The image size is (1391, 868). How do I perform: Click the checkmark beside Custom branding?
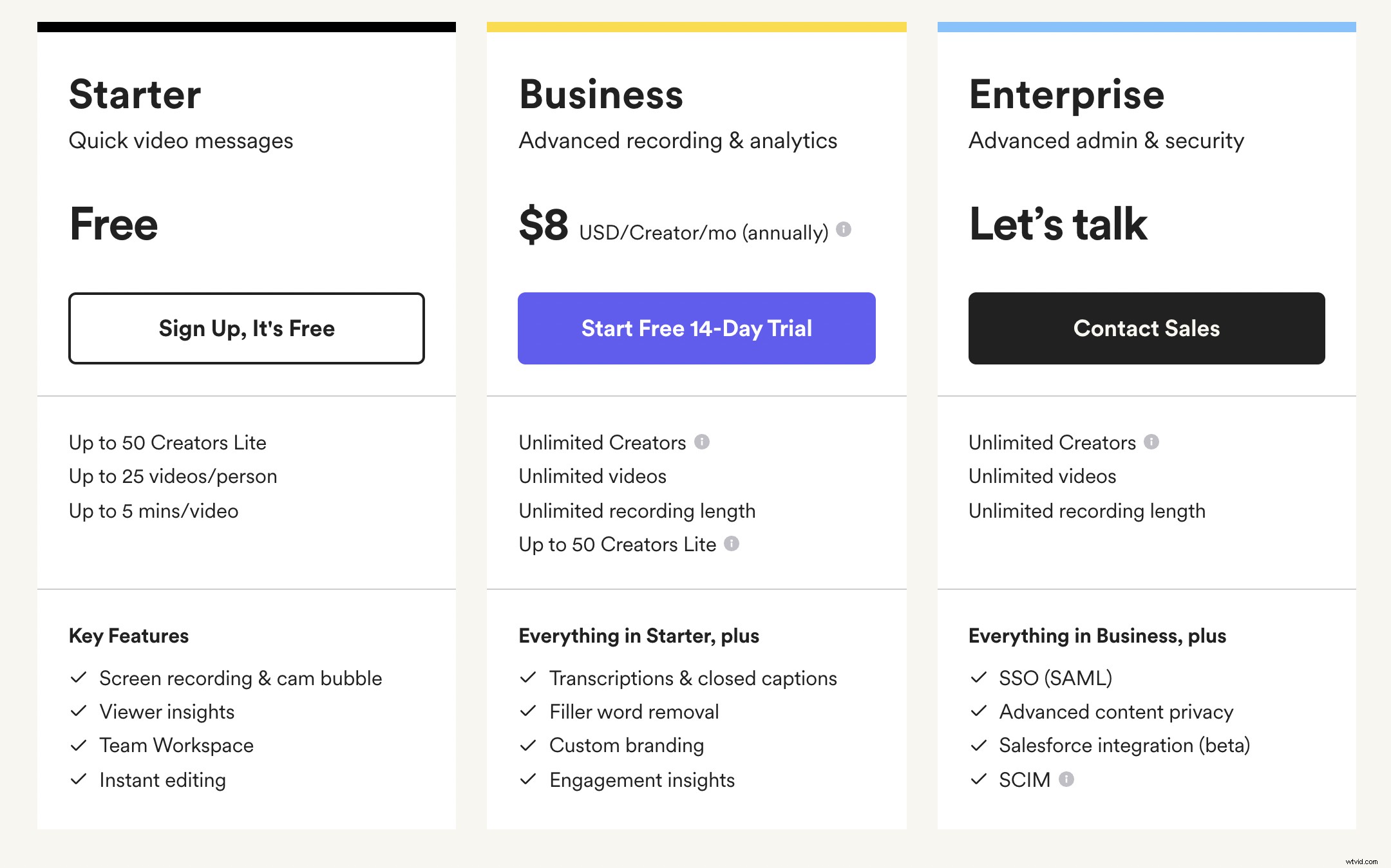tap(528, 745)
